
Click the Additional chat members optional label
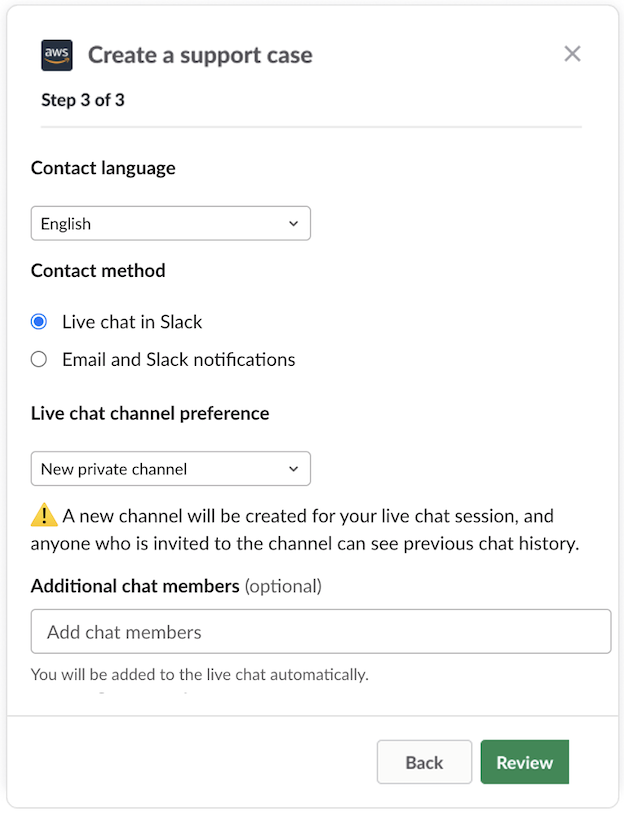pyautogui.click(x=176, y=586)
